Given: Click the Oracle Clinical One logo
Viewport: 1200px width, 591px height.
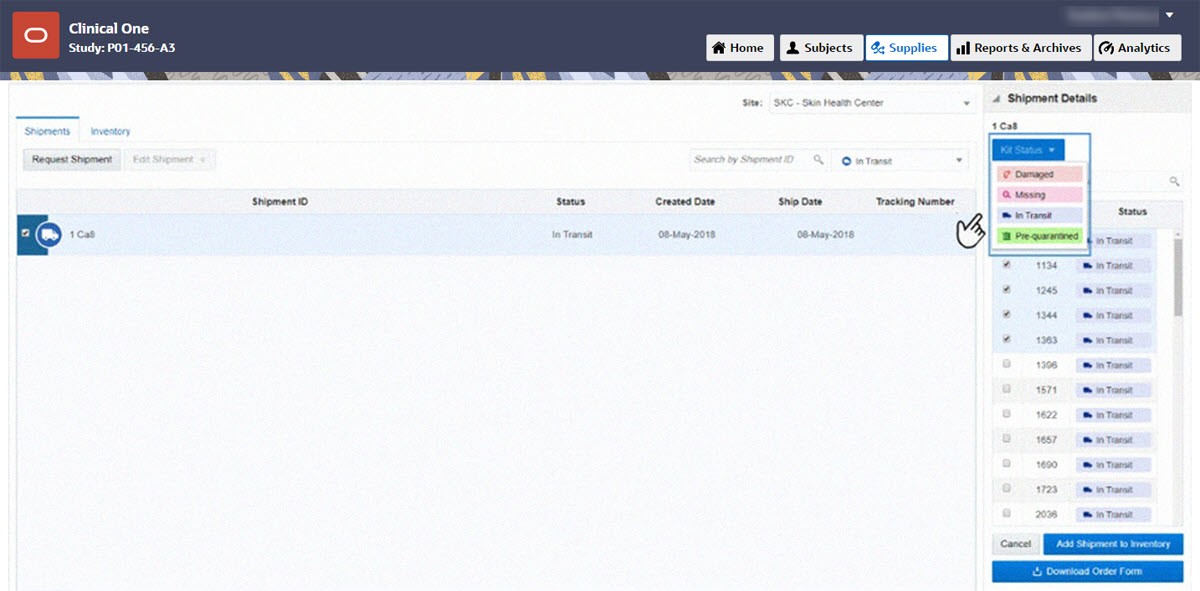Looking at the screenshot, I should coord(36,36).
